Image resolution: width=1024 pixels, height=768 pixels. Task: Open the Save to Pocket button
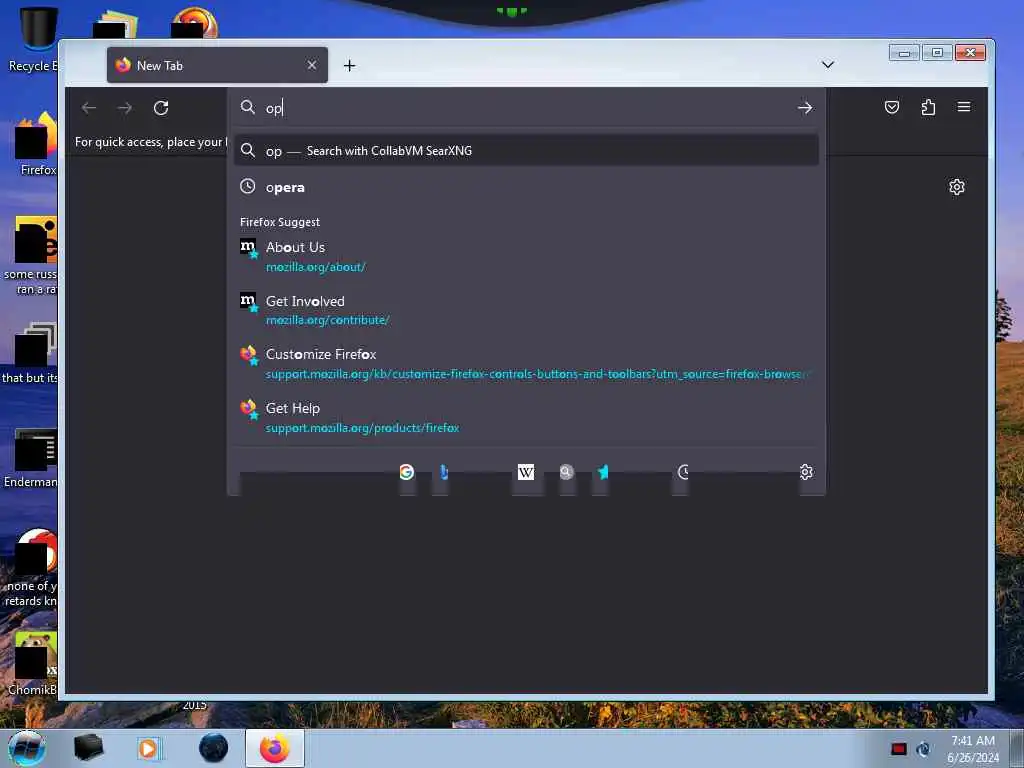[x=891, y=107]
